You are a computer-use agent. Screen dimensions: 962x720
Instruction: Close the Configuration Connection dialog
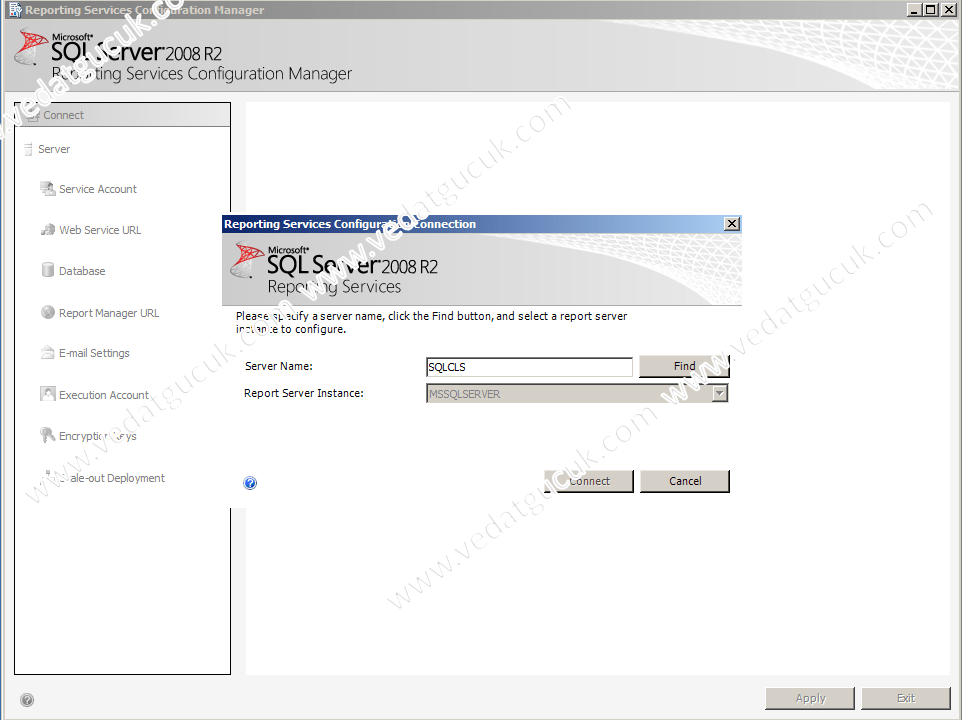[x=731, y=224]
